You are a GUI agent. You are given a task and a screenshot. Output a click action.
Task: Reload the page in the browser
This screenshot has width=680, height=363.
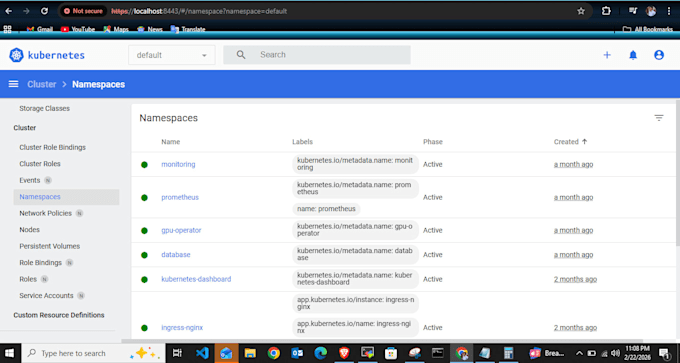(44, 11)
